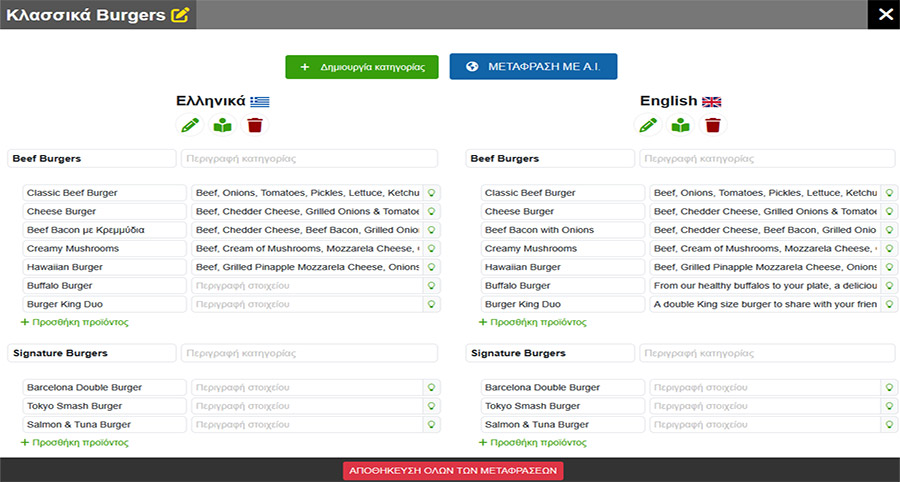Click Greek Creamy Mushrooms name field

[104, 248]
